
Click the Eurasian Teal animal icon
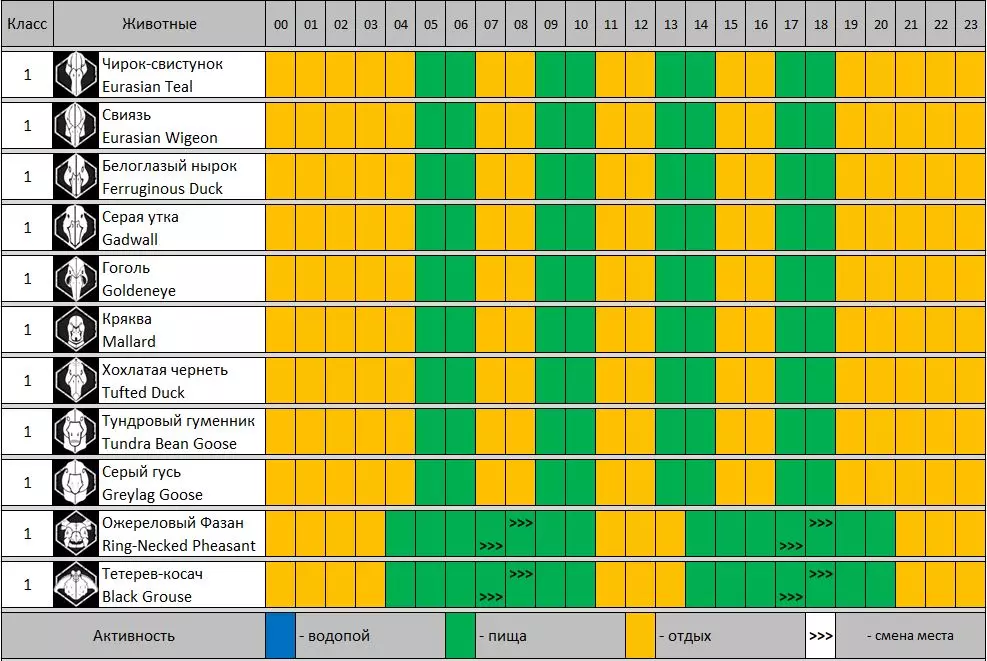tap(76, 74)
